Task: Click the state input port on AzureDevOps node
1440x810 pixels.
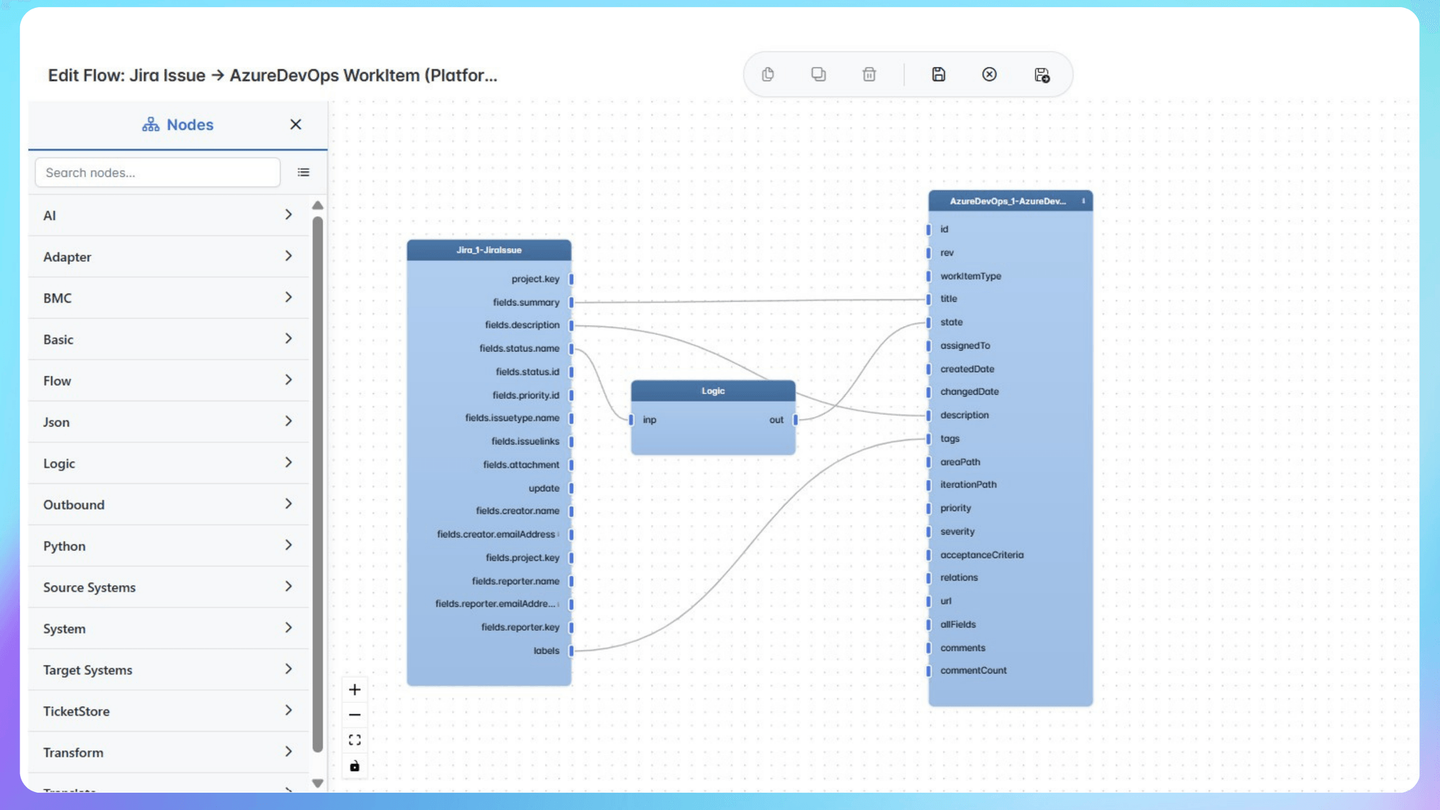Action: [929, 322]
